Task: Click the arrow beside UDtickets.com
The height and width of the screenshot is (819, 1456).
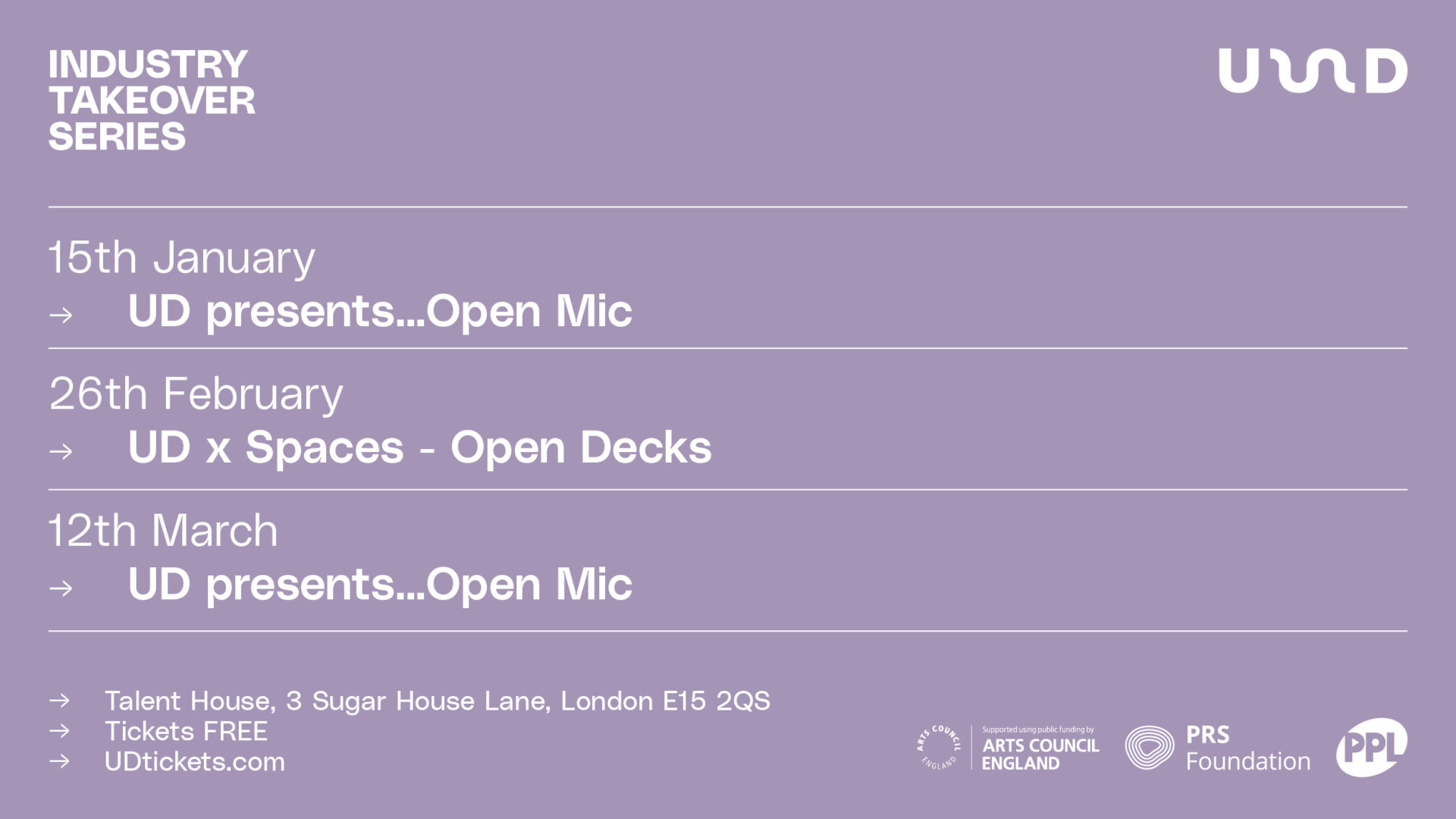Action: pyautogui.click(x=59, y=761)
